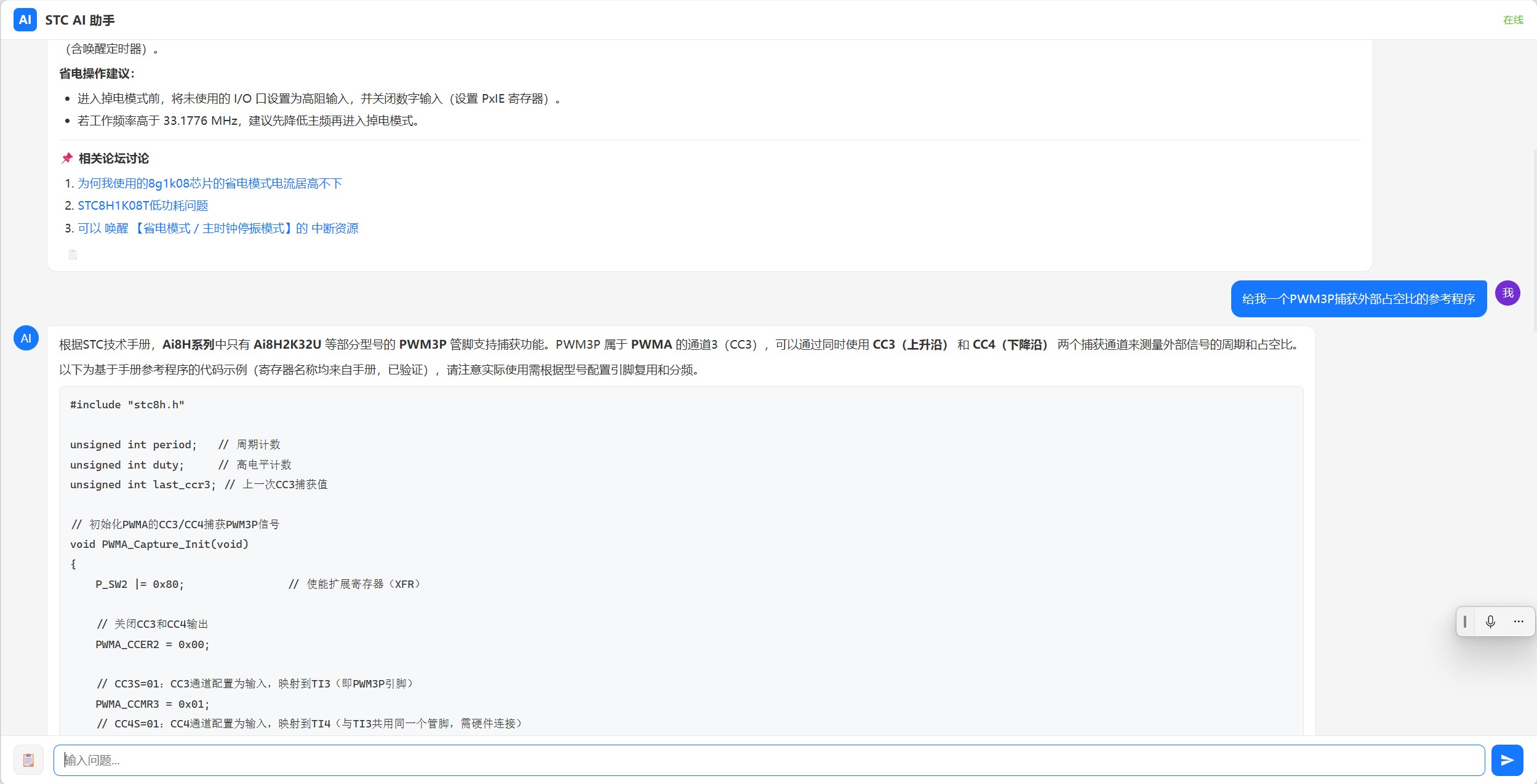Screen dimensions: 1537x784
Task: Copy previous answer via small clipboard icon
Action: pos(73,255)
